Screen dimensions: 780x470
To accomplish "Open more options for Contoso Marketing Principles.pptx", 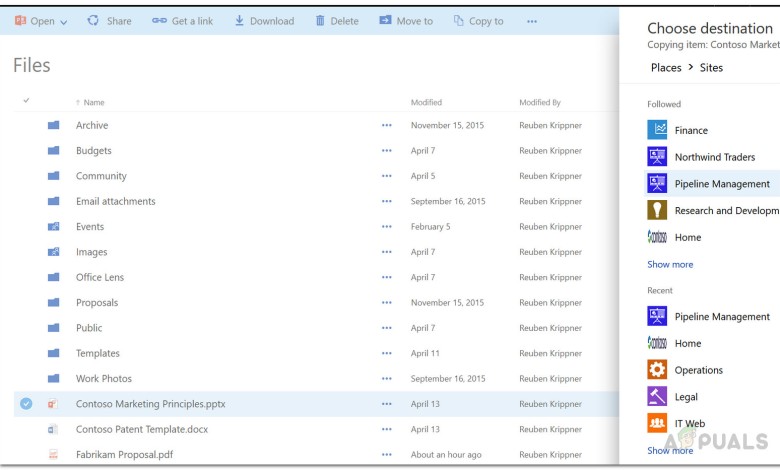I will (x=387, y=404).
